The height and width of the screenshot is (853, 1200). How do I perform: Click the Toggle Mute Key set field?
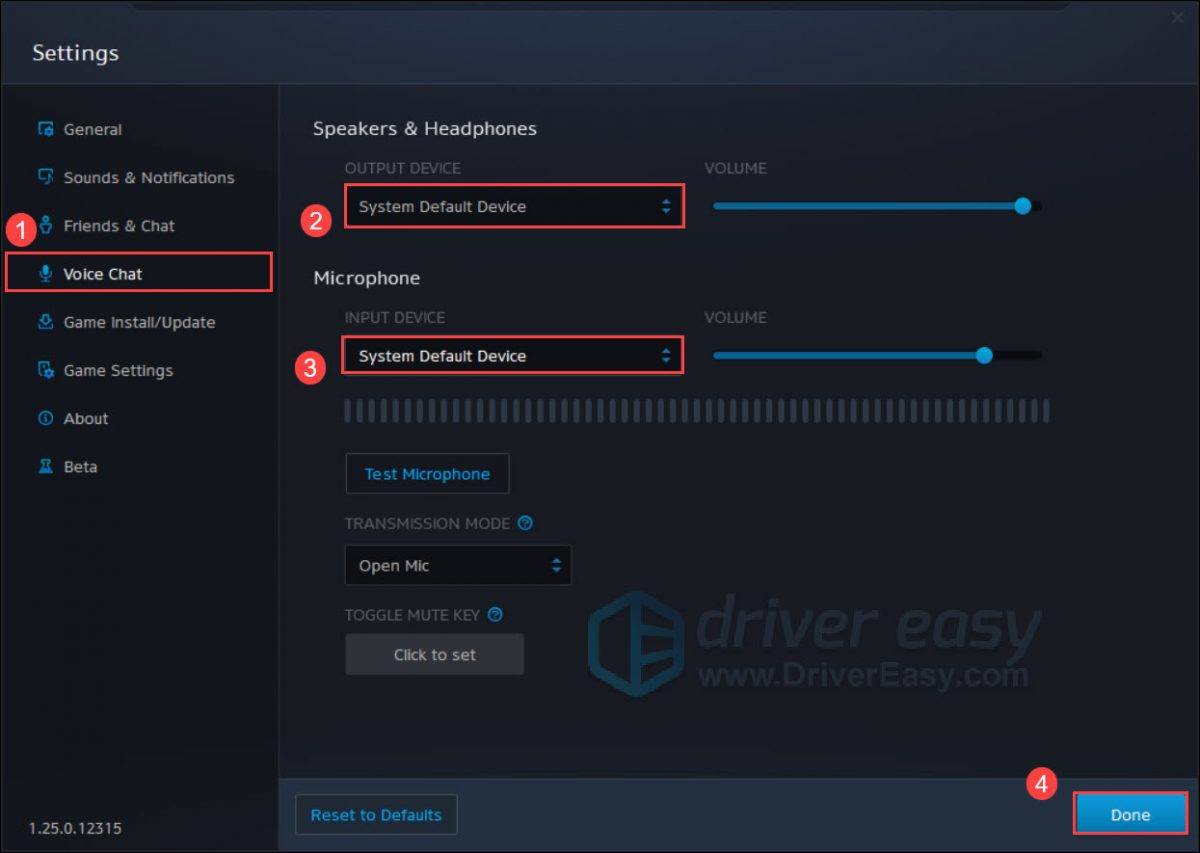[x=434, y=654]
